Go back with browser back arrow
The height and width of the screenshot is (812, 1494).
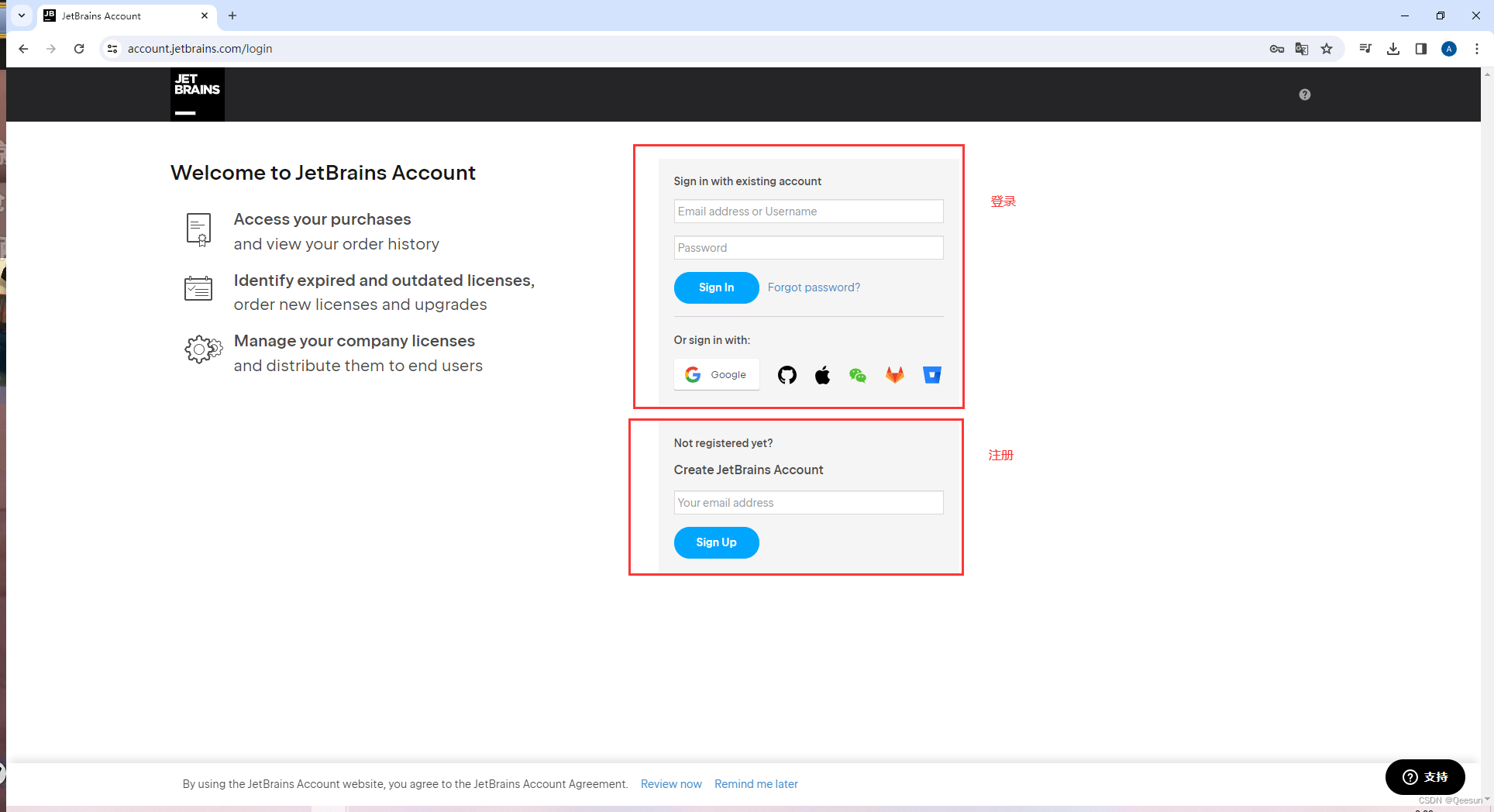[23, 49]
